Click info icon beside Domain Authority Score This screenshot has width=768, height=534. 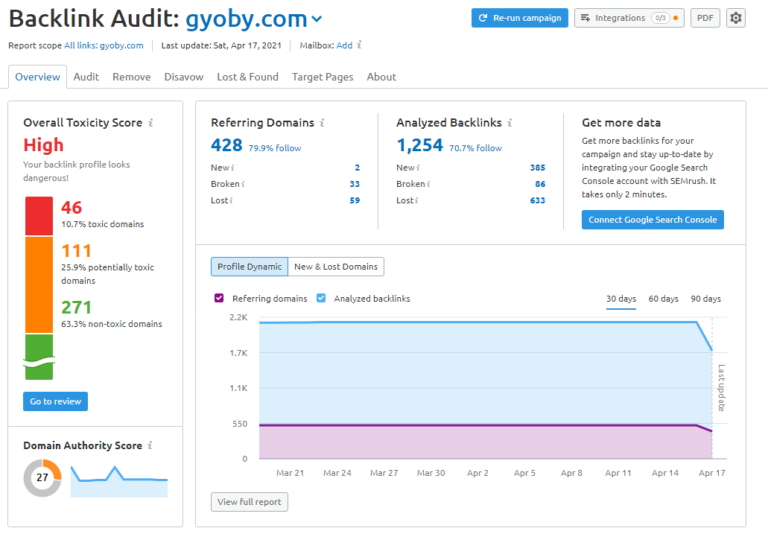tap(150, 445)
